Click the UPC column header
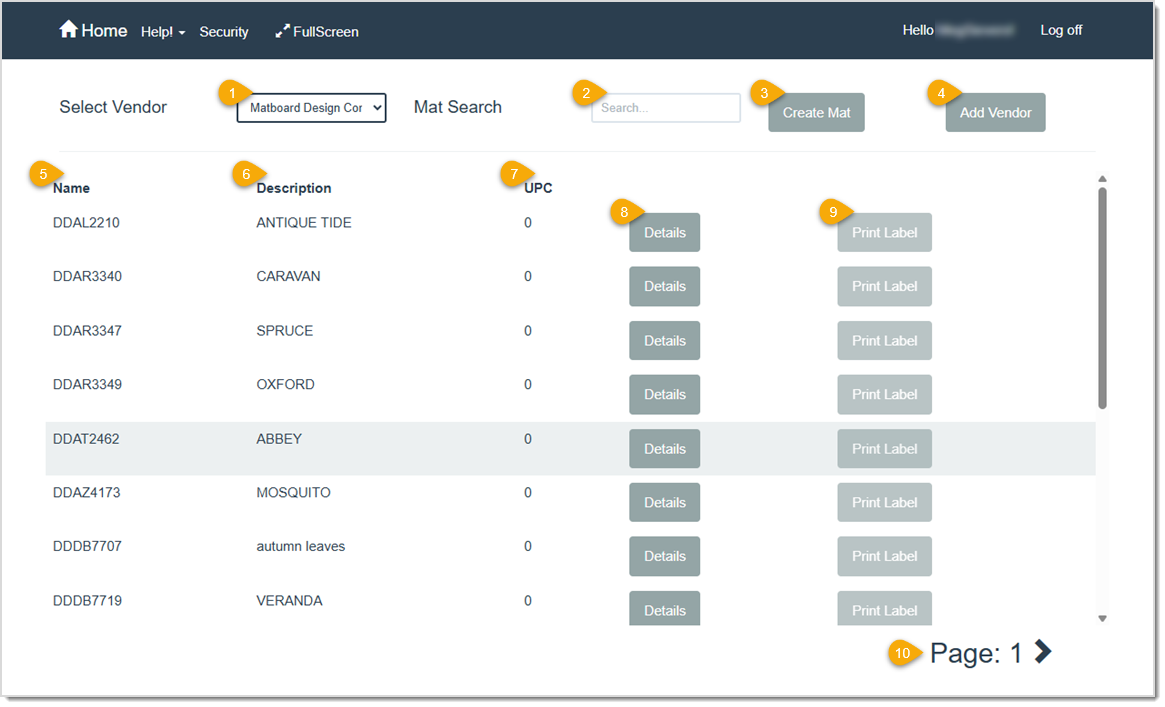This screenshot has width=1165, height=707. (535, 188)
